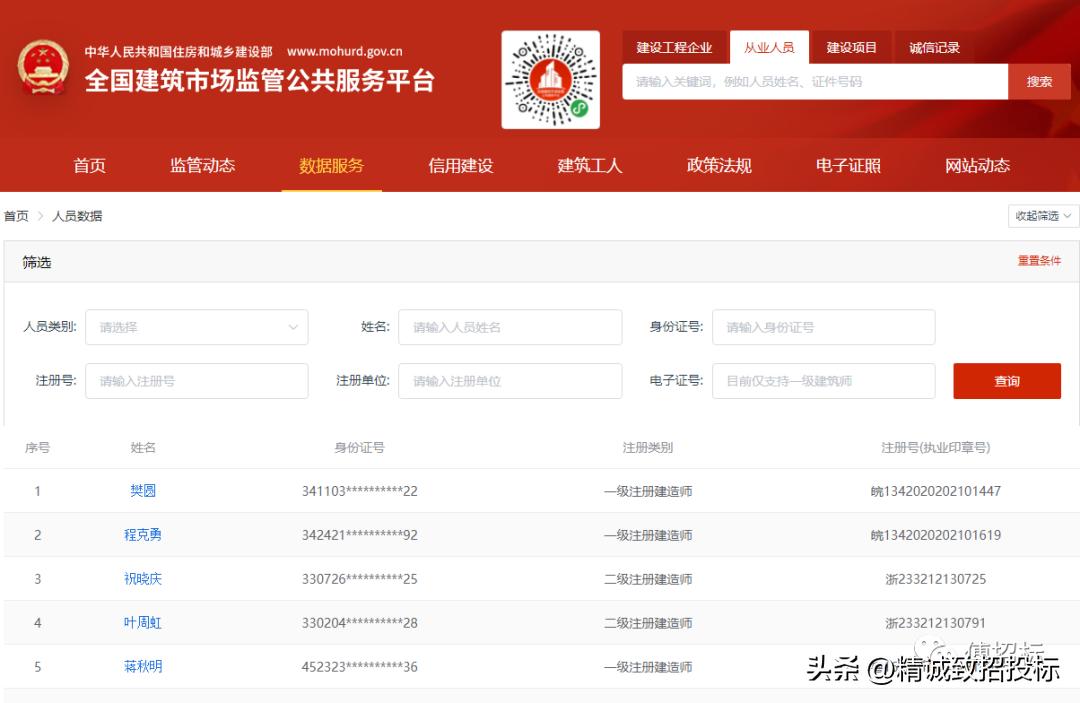The width and height of the screenshot is (1080, 703).
Task: Click the 重置条件 reset link
Action: coord(1039,261)
